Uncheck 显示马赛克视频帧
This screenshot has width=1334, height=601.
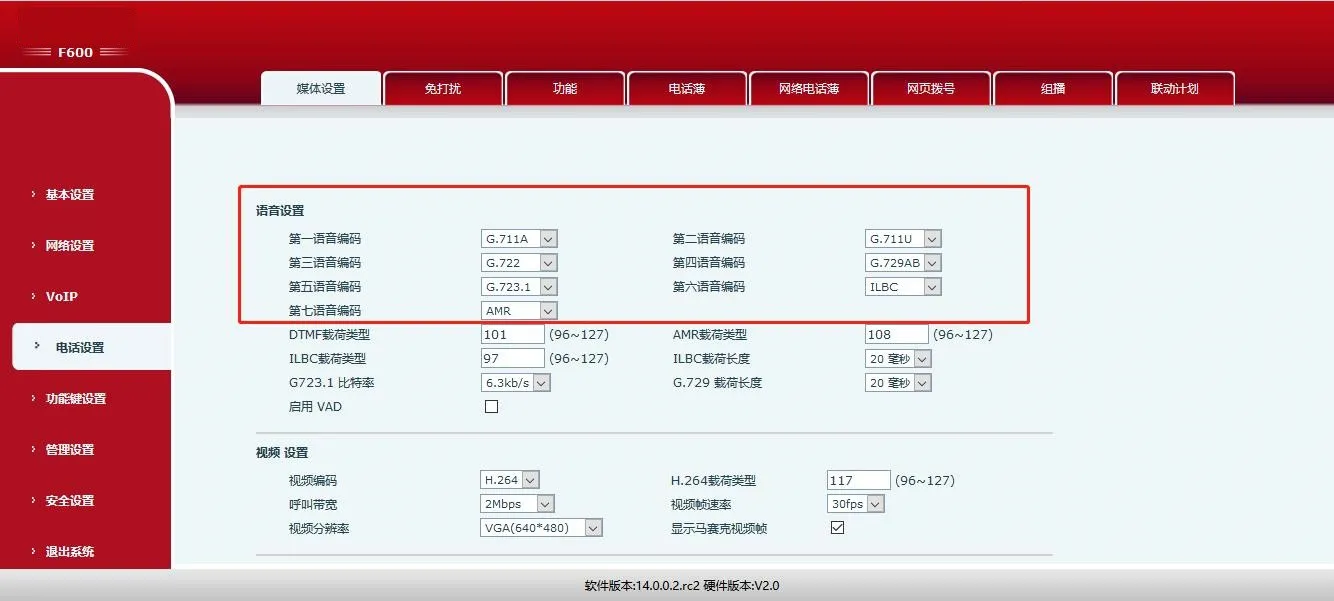[836, 527]
